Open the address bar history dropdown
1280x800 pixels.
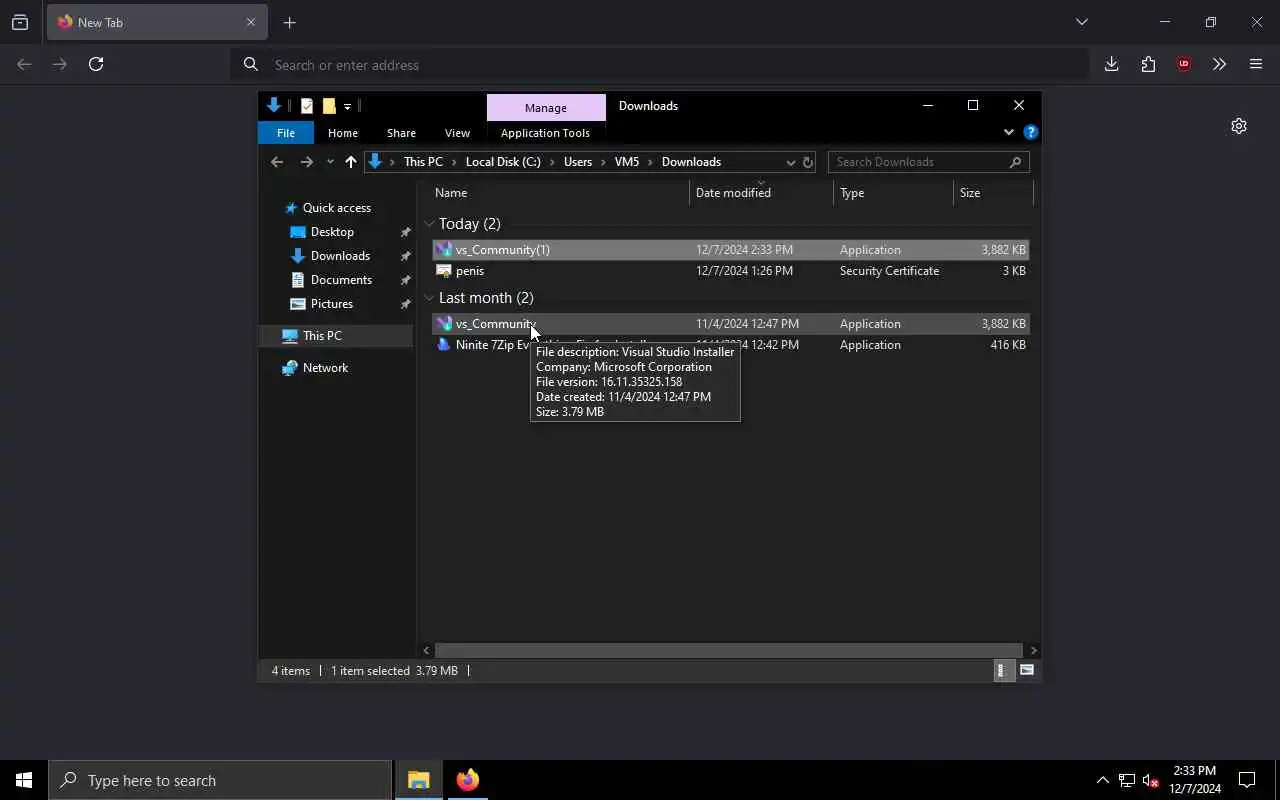(x=790, y=162)
